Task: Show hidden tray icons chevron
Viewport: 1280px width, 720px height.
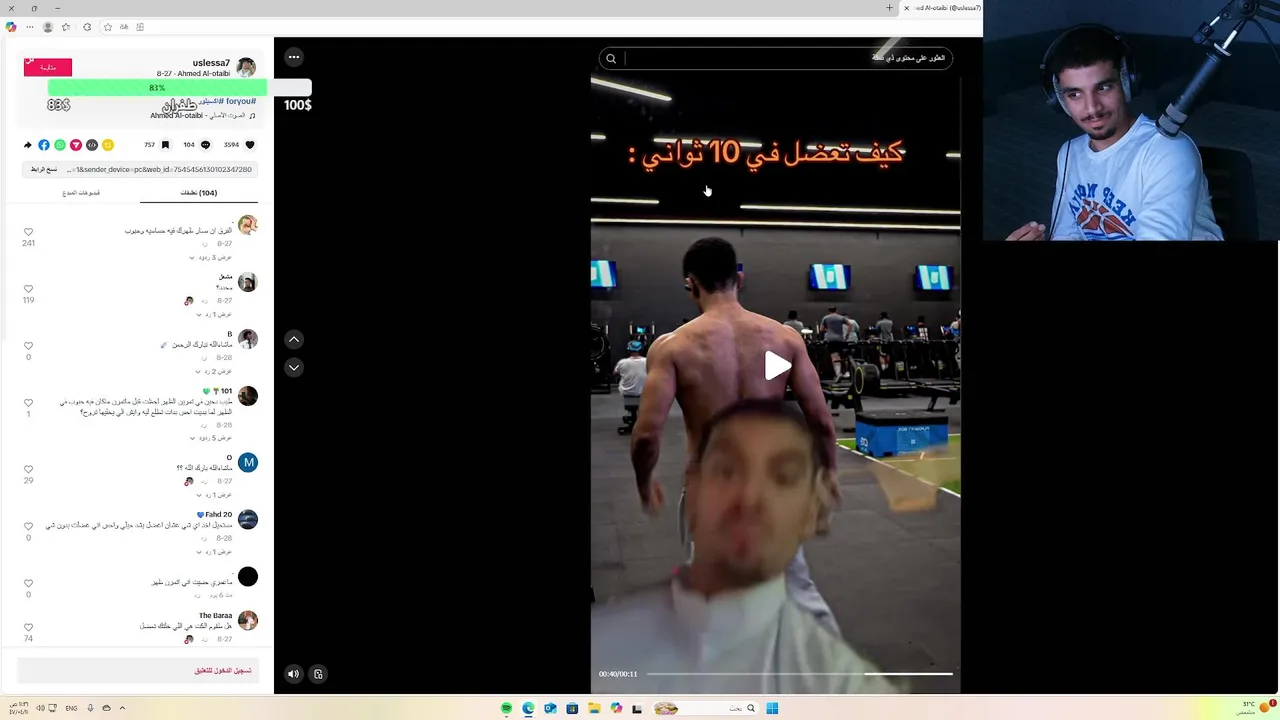Action: click(x=122, y=708)
